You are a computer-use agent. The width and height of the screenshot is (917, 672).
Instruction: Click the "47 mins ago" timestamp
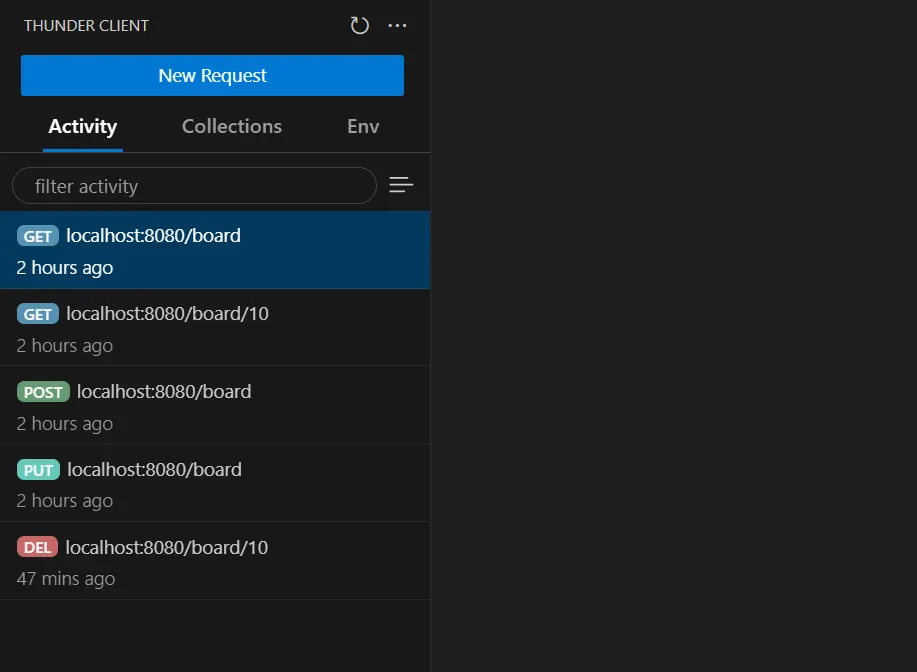pos(66,579)
